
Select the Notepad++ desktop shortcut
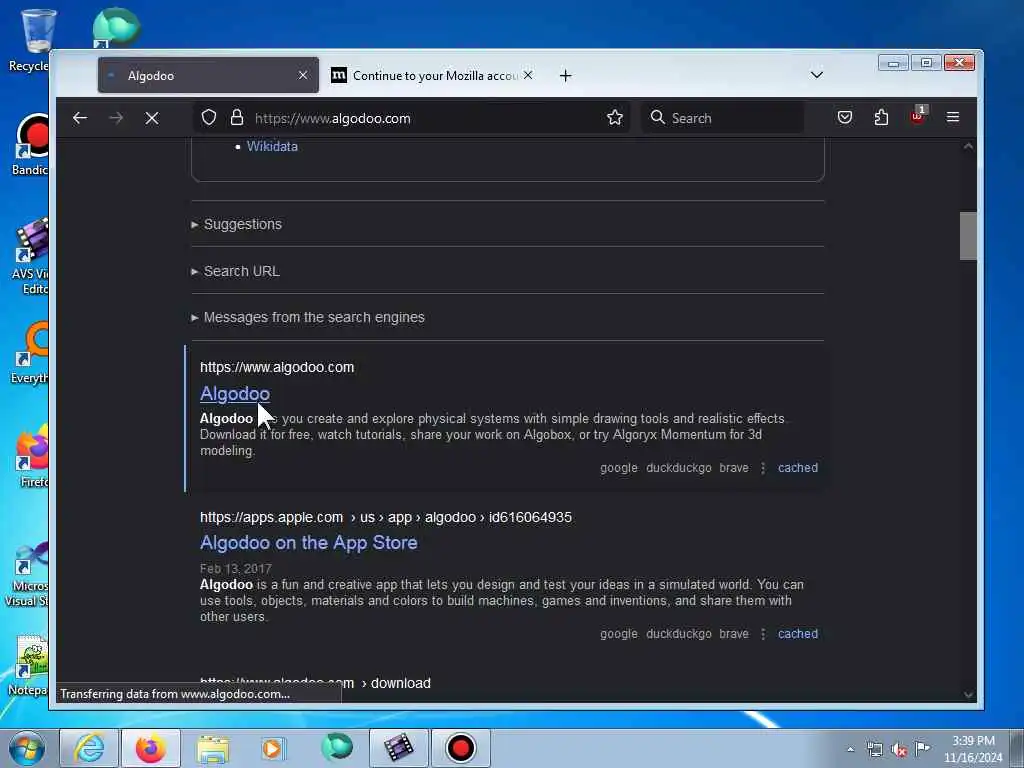(x=30, y=665)
